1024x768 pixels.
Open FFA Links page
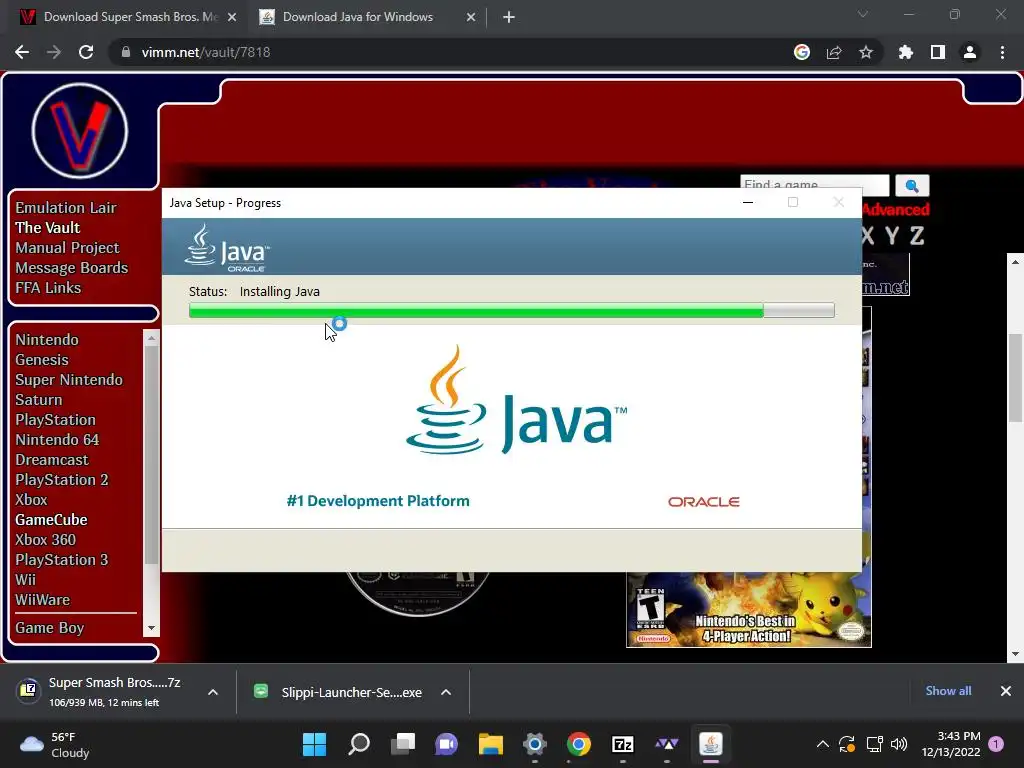(x=48, y=288)
